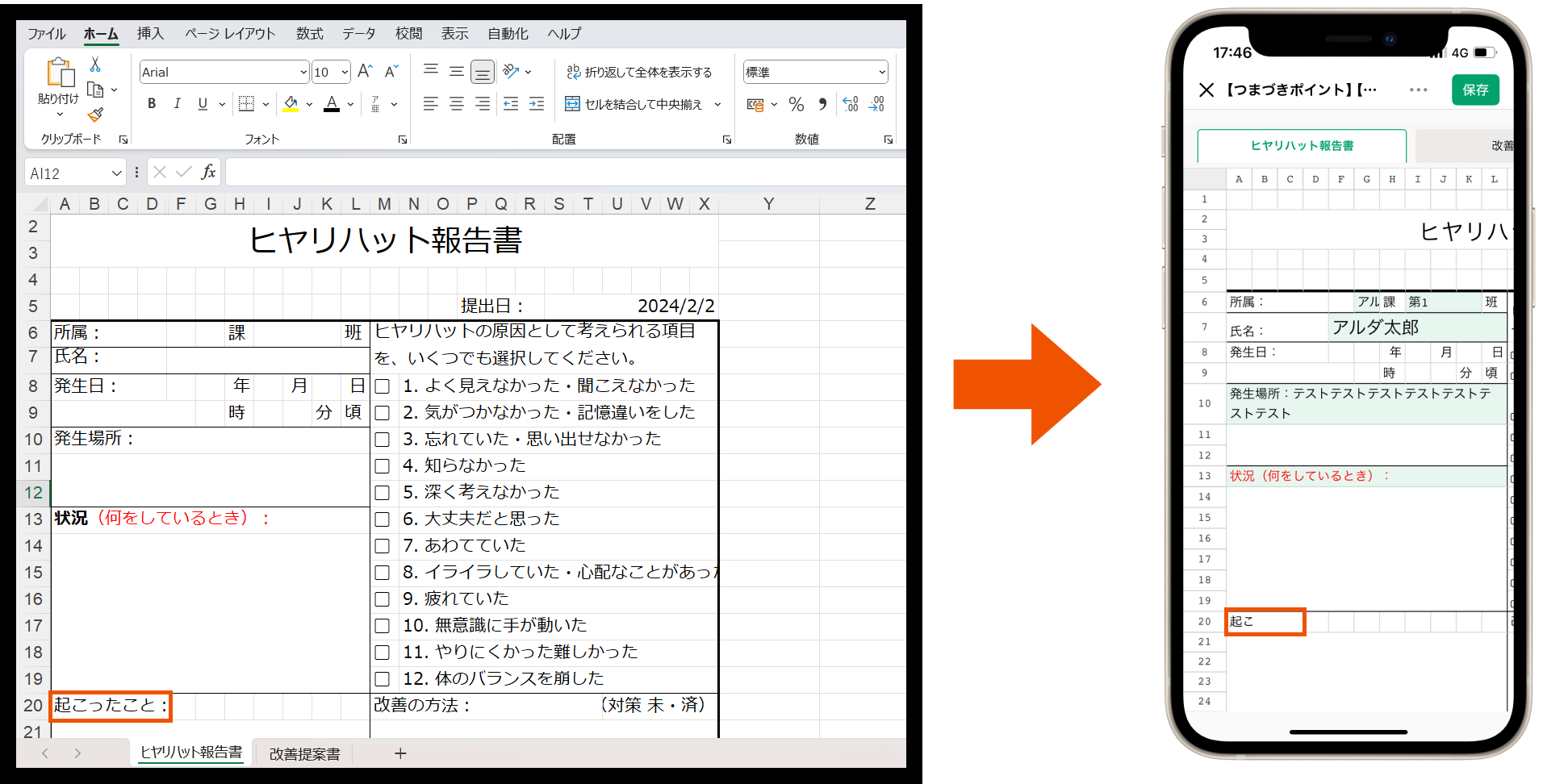Tap the green 保存 button on the phone
Image resolution: width=1543 pixels, height=784 pixels.
tap(1475, 90)
